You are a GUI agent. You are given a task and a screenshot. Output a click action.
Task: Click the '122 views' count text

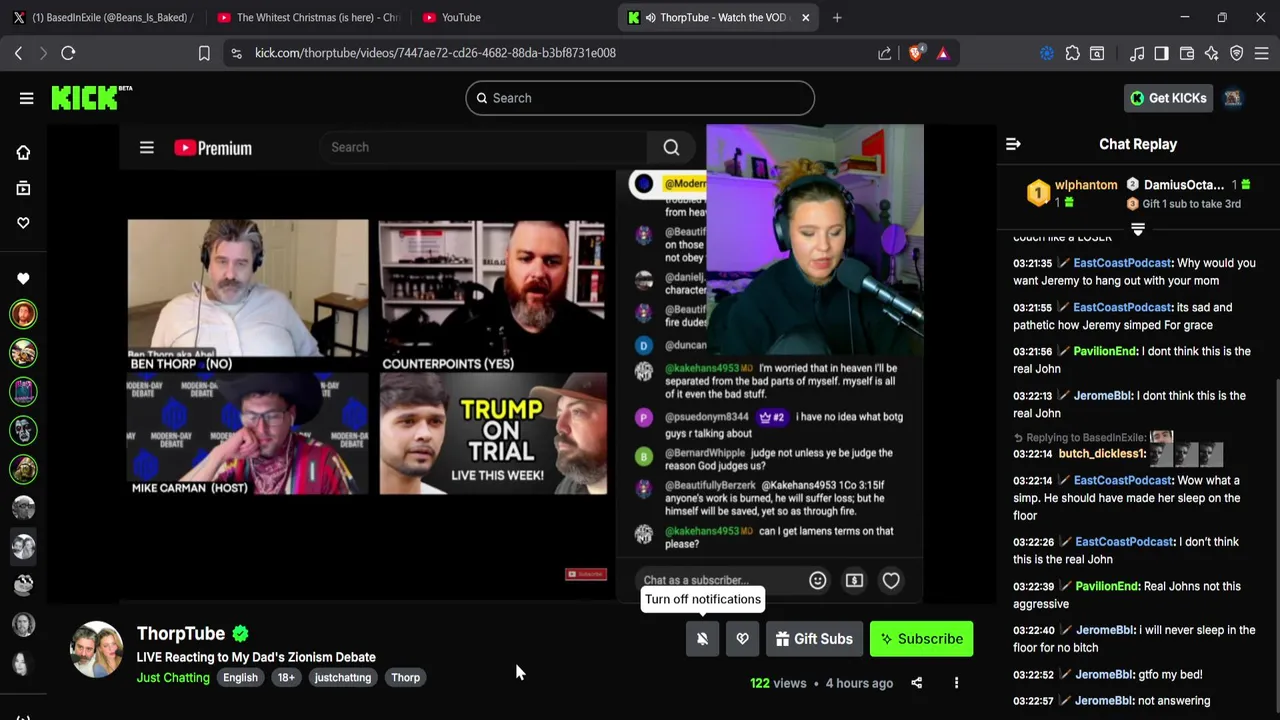(778, 683)
